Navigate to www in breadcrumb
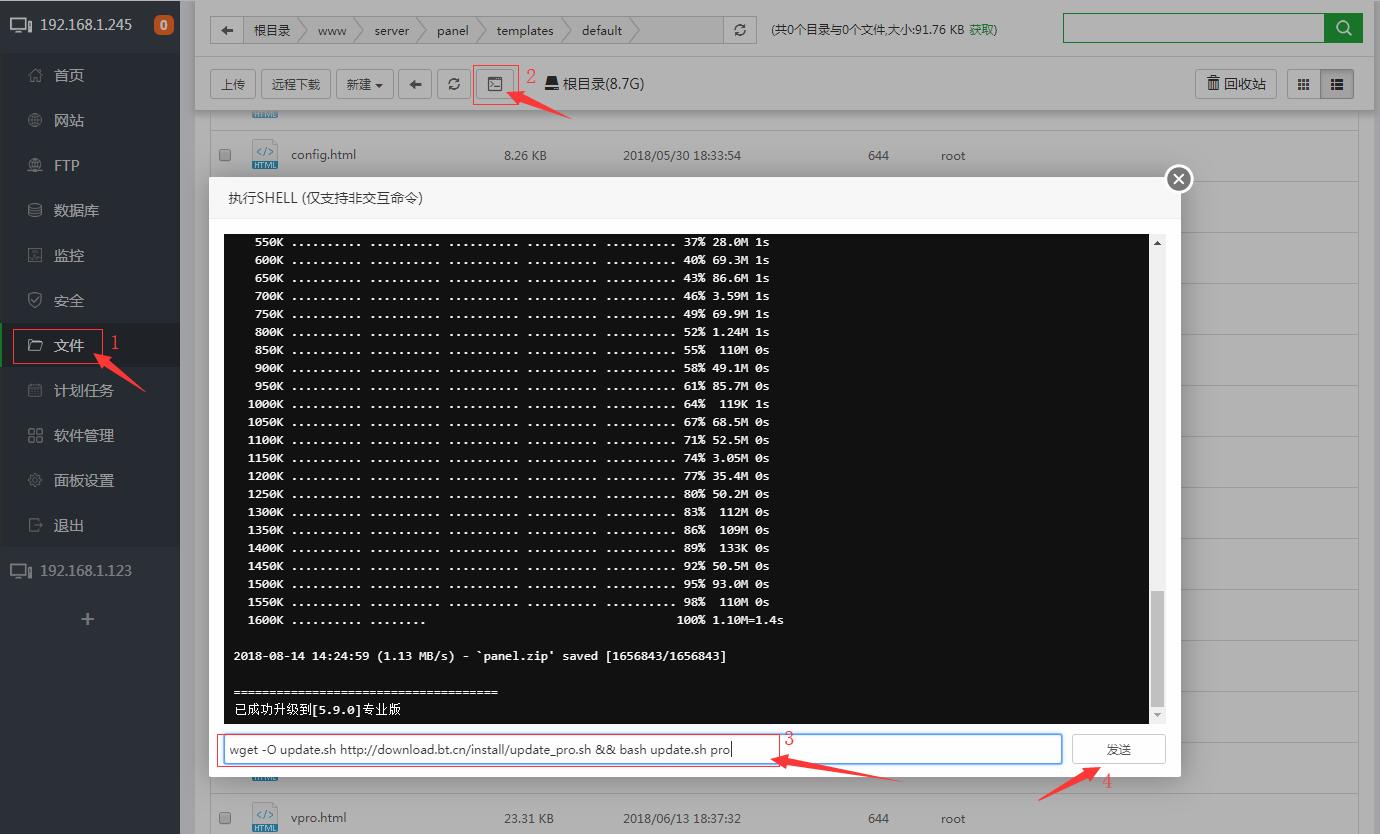This screenshot has height=834, width=1380. (332, 30)
